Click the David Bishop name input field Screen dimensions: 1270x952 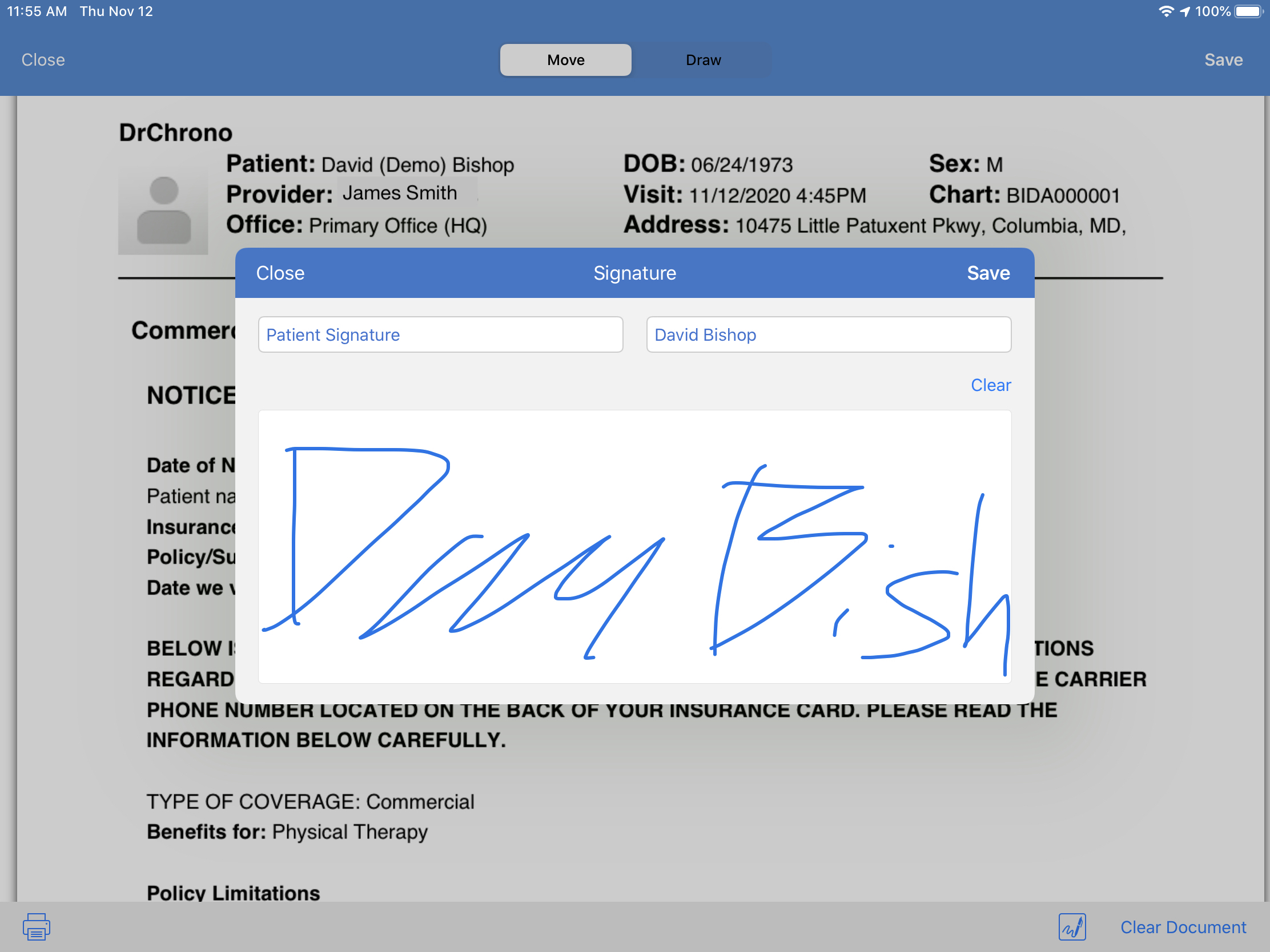coord(829,334)
